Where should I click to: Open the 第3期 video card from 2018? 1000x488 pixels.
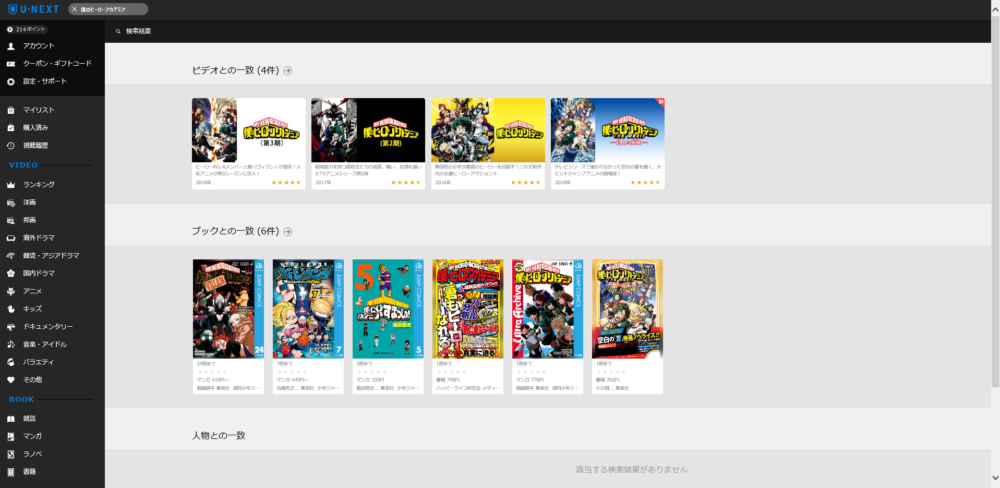[x=249, y=144]
